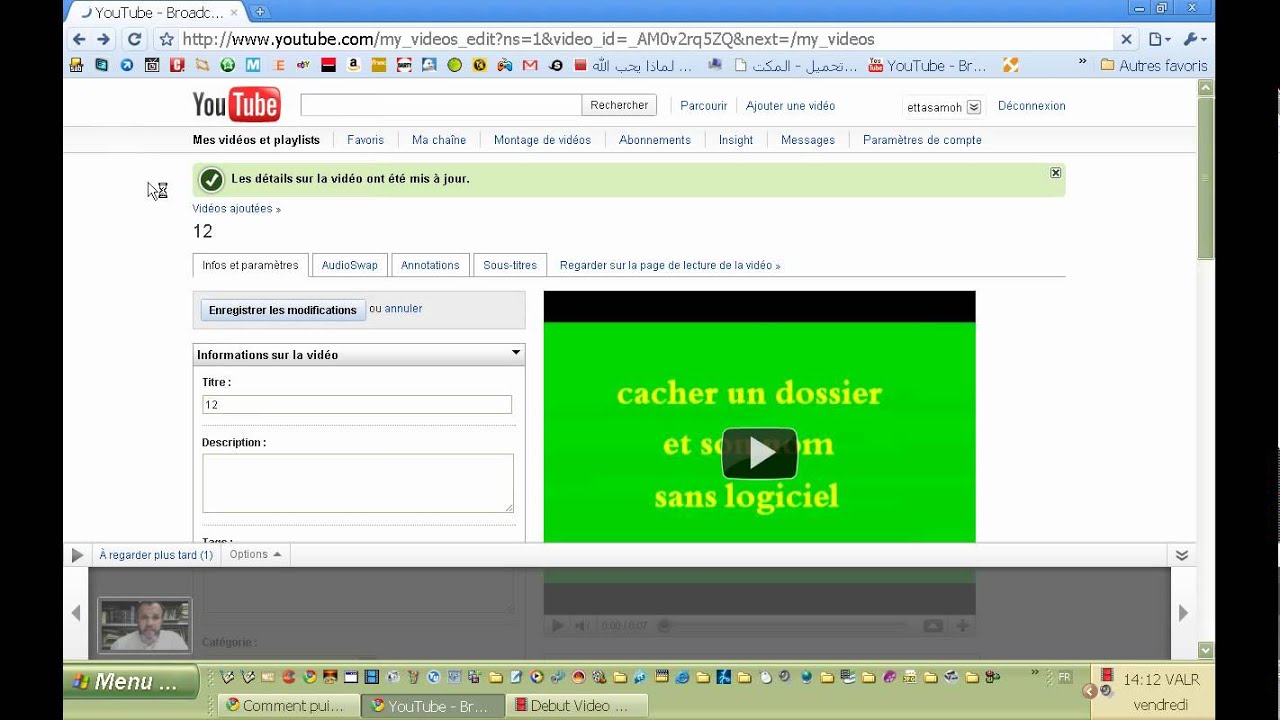Image resolution: width=1280 pixels, height=720 pixels.
Task: Click the taskbar clock showing 14:12
Action: (1161, 680)
